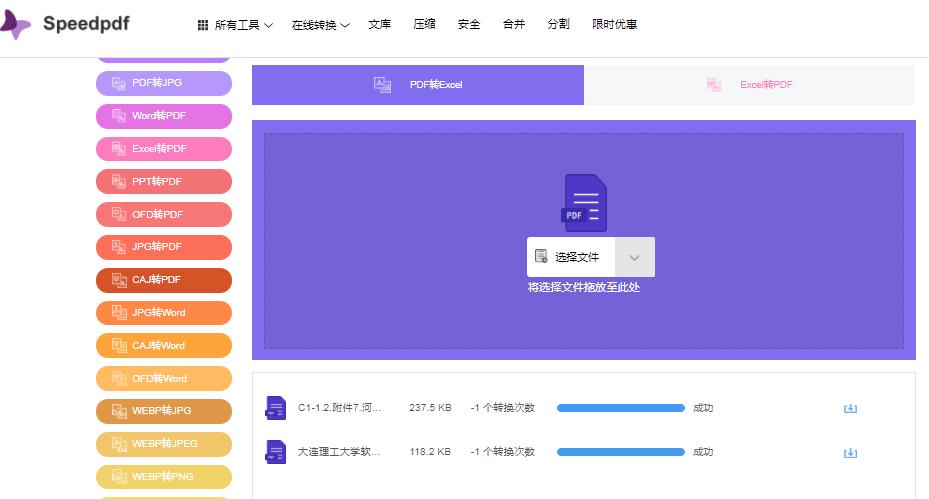Select the WEBP转PNG sidebar button
Image resolution: width=929 pixels, height=499 pixels.
(x=164, y=476)
